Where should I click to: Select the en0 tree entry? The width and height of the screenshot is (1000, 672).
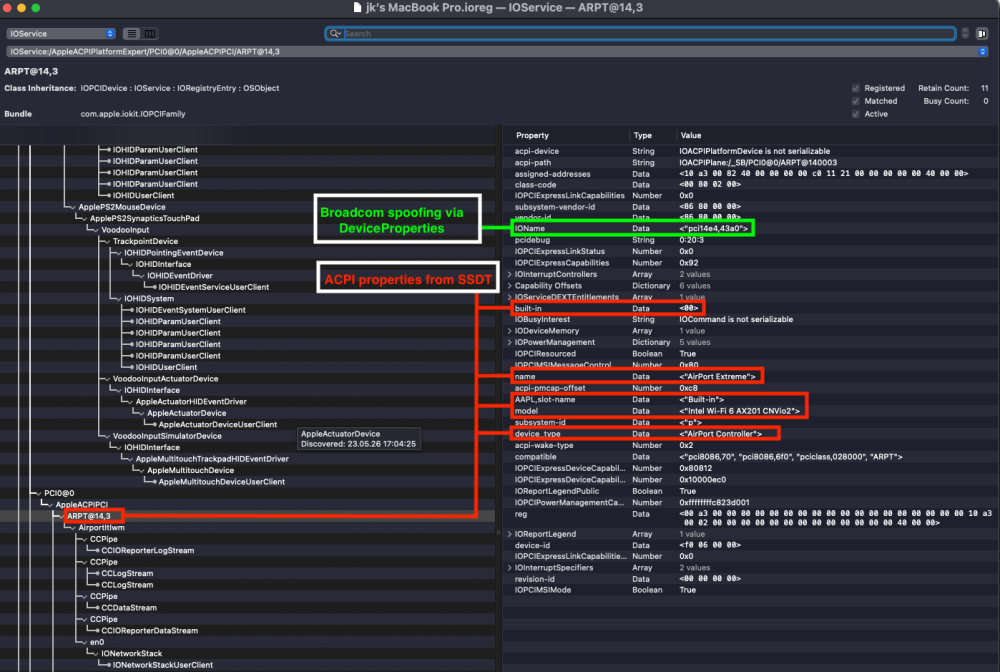[x=97, y=643]
